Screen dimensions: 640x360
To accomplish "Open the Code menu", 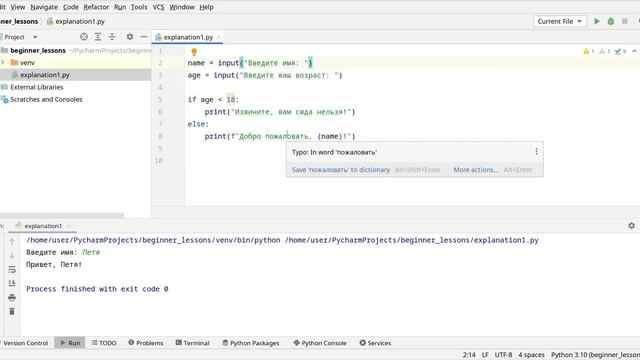I will coord(71,7).
